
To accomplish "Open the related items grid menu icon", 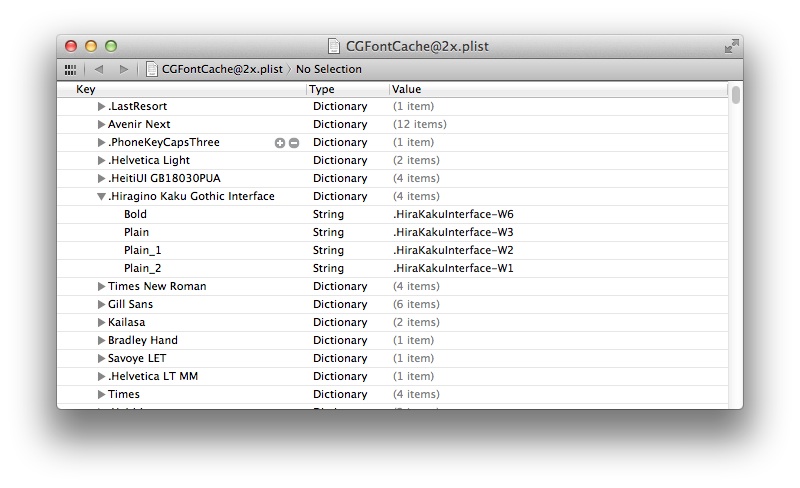I will pyautogui.click(x=70, y=69).
